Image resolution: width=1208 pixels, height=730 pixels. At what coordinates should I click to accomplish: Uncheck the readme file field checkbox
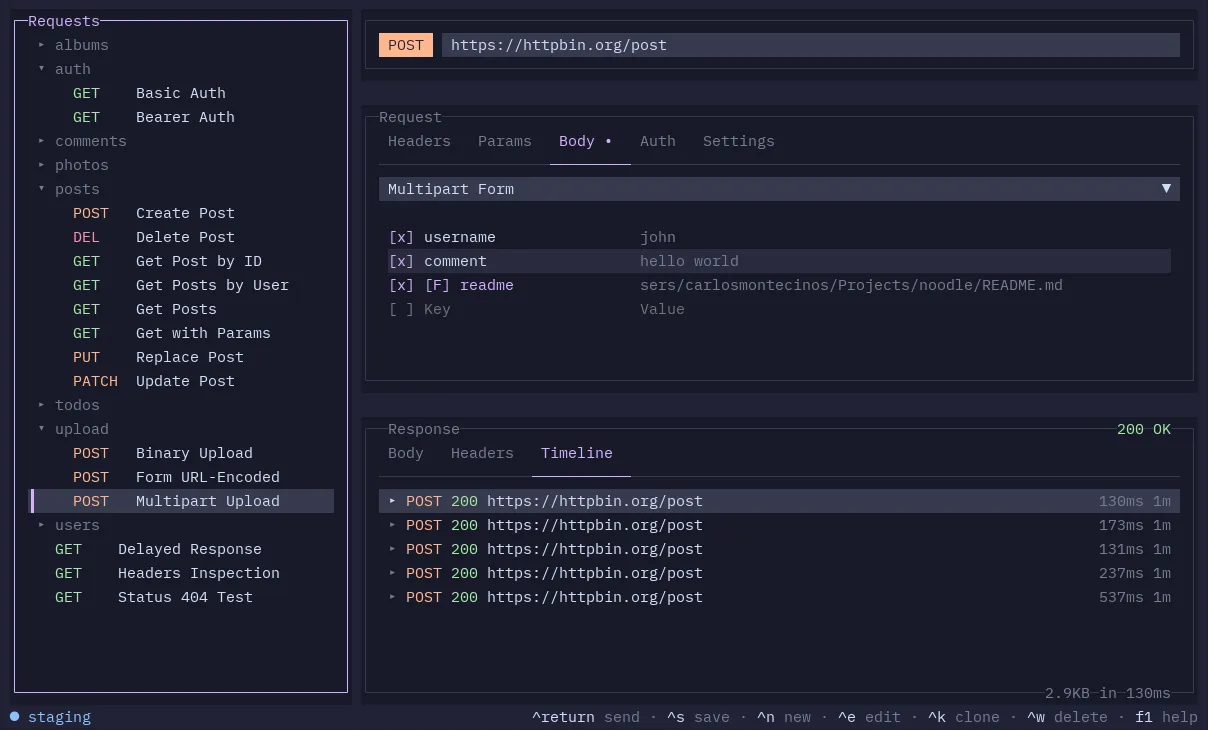(401, 285)
